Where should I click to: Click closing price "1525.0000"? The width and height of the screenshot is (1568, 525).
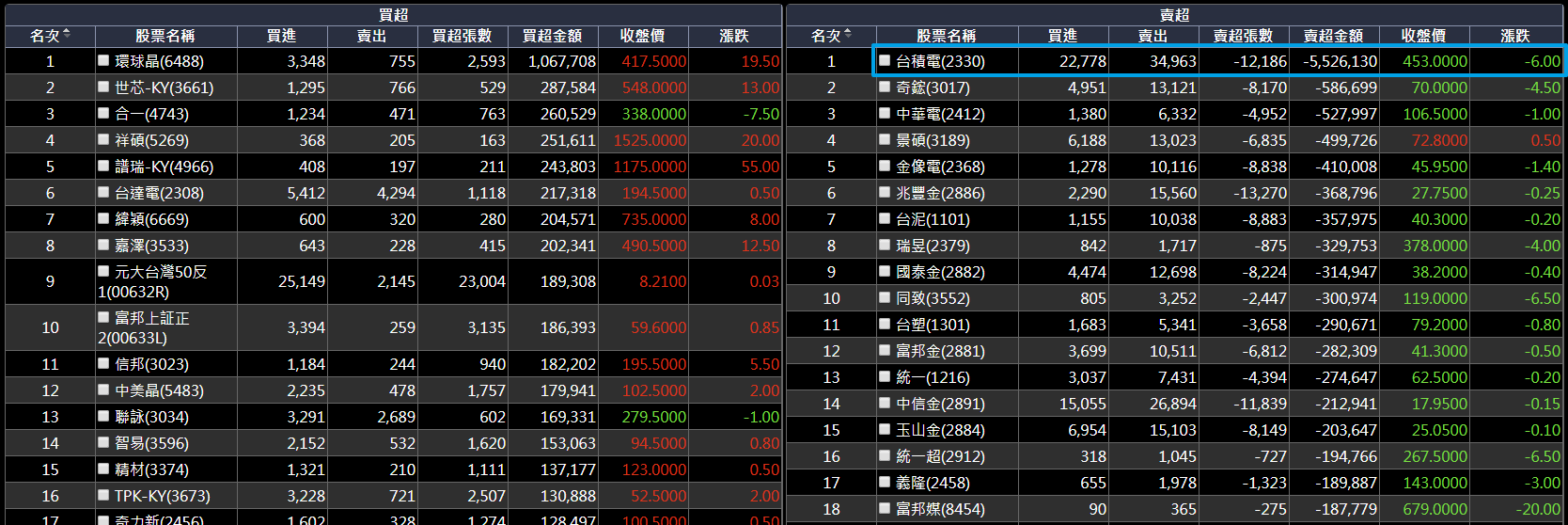(x=650, y=140)
